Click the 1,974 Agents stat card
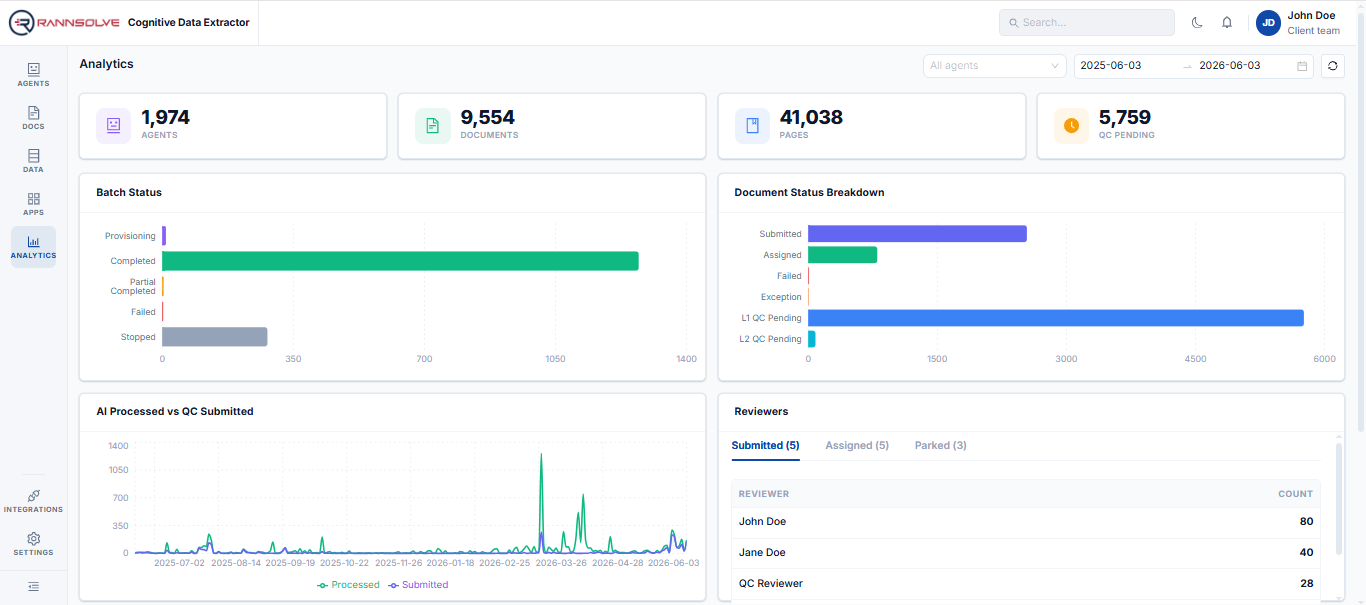1366x605 pixels. point(233,126)
